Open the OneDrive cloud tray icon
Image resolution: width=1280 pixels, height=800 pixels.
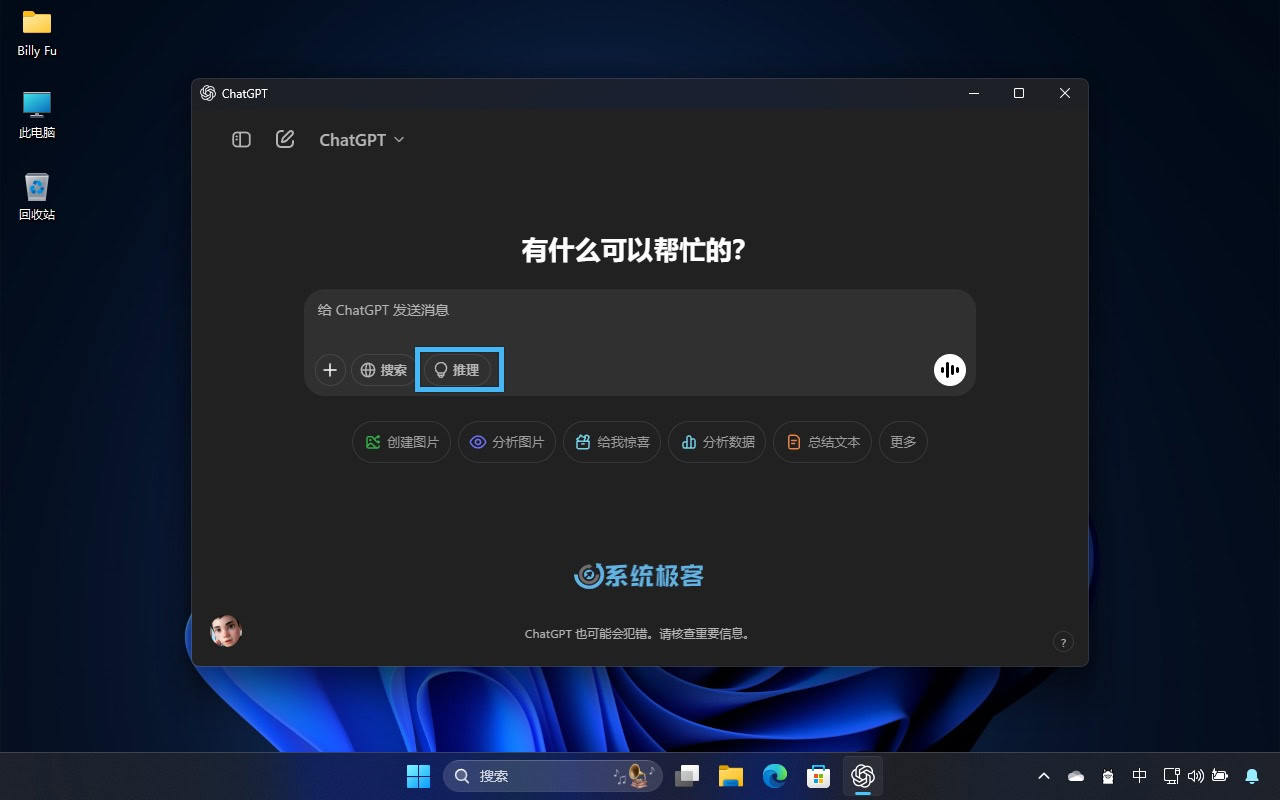coord(1076,776)
